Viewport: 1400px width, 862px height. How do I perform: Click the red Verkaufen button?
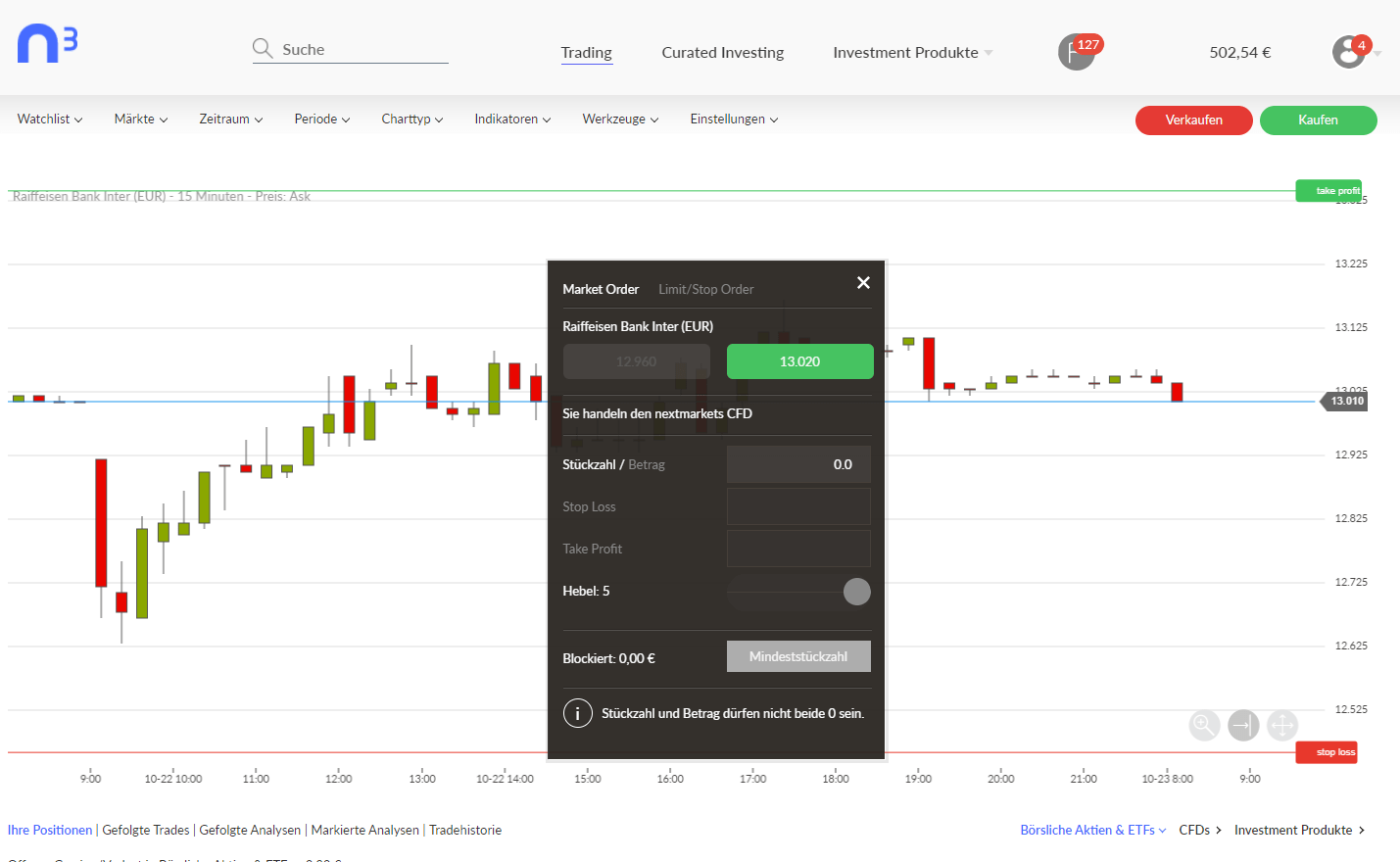[1194, 120]
